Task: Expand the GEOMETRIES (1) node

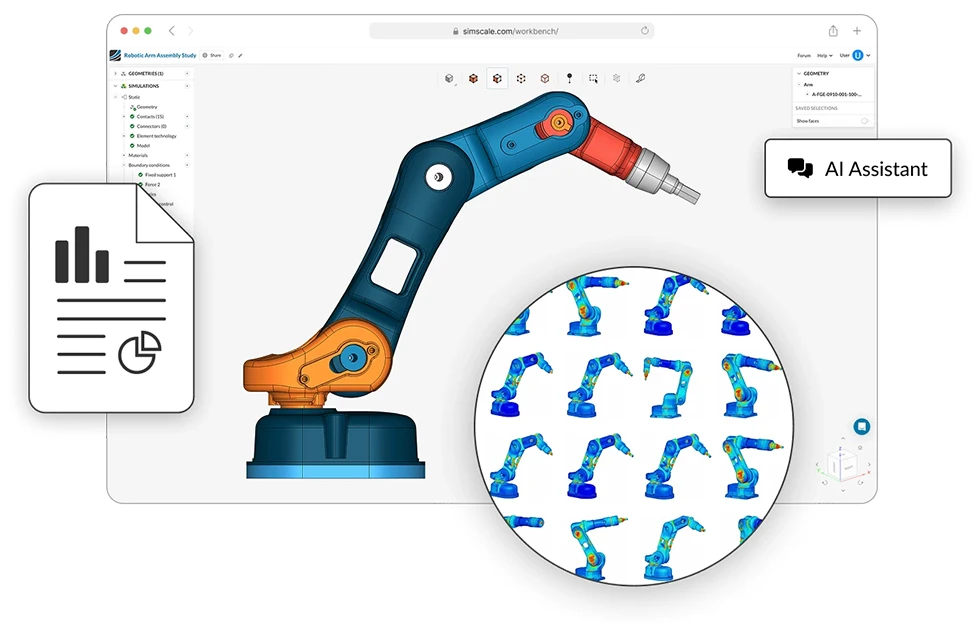Action: tap(115, 73)
